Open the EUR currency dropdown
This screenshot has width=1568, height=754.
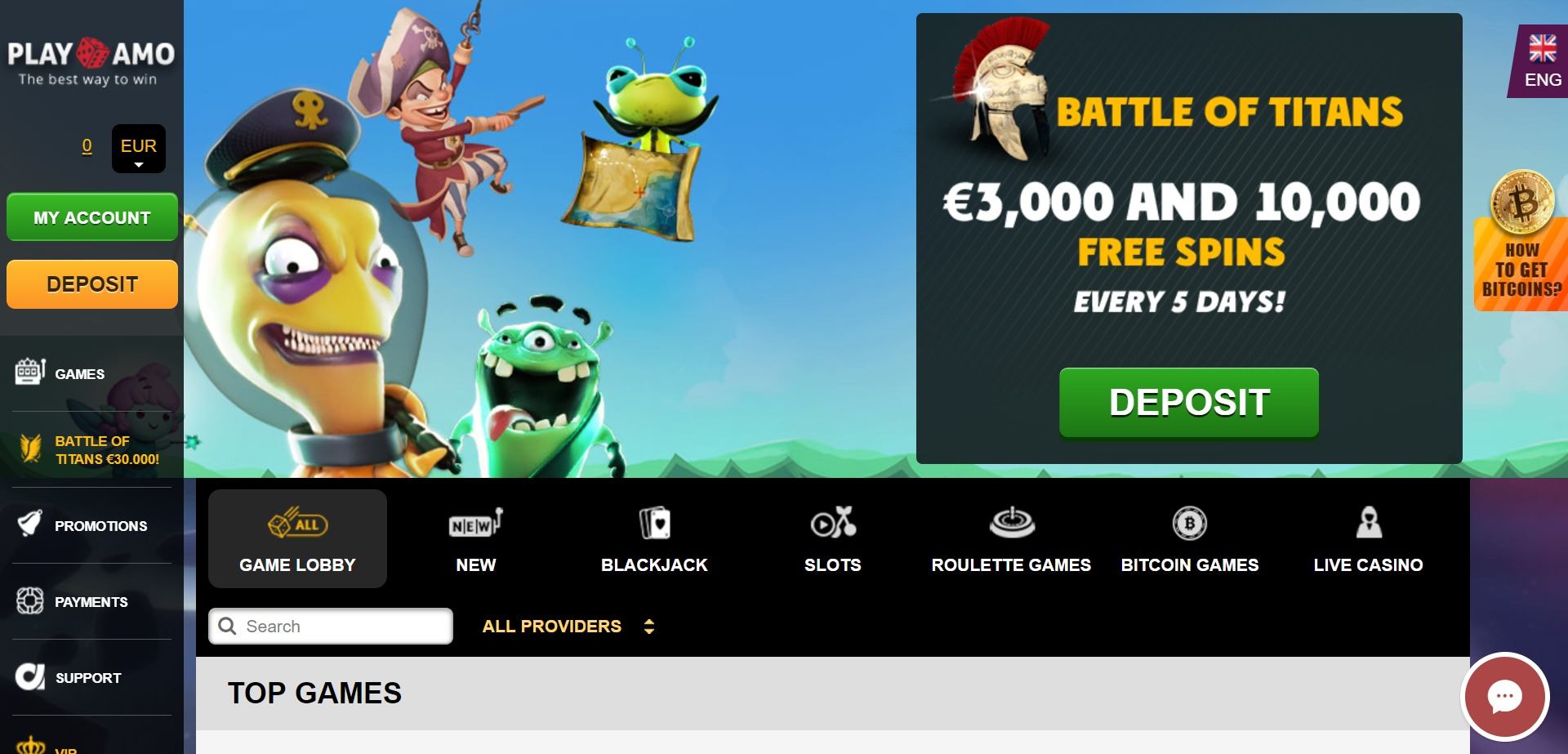tap(138, 149)
